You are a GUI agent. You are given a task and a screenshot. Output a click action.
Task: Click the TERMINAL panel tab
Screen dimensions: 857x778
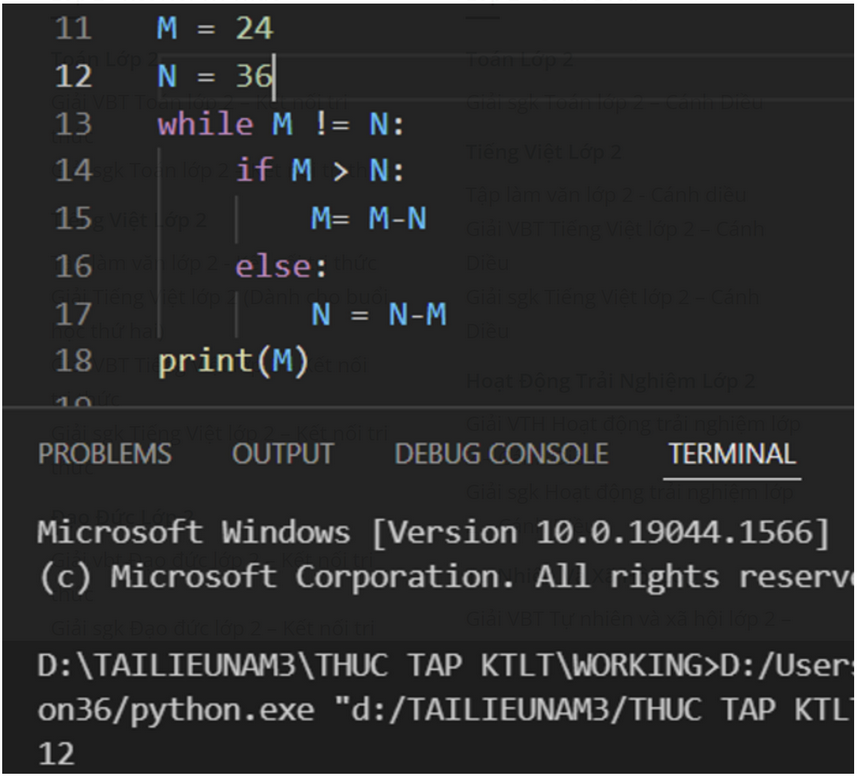(x=732, y=454)
